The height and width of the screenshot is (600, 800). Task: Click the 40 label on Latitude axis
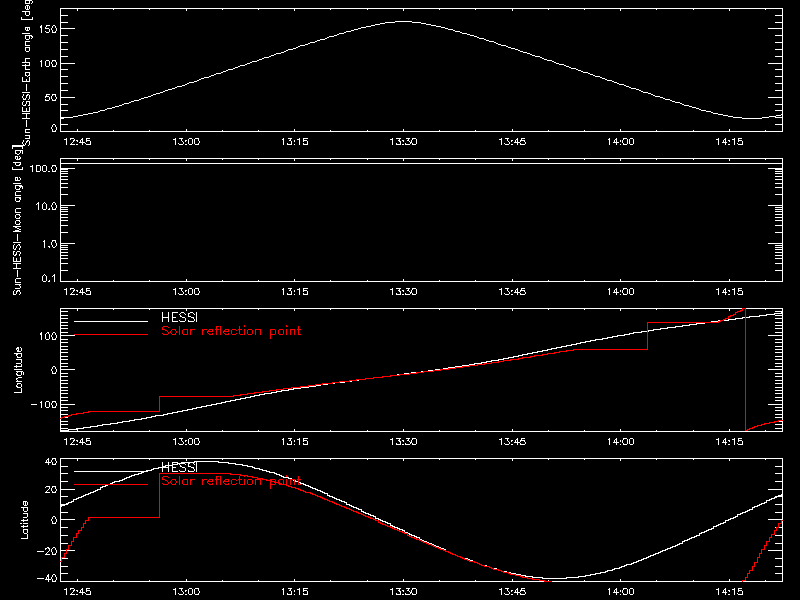(51, 462)
